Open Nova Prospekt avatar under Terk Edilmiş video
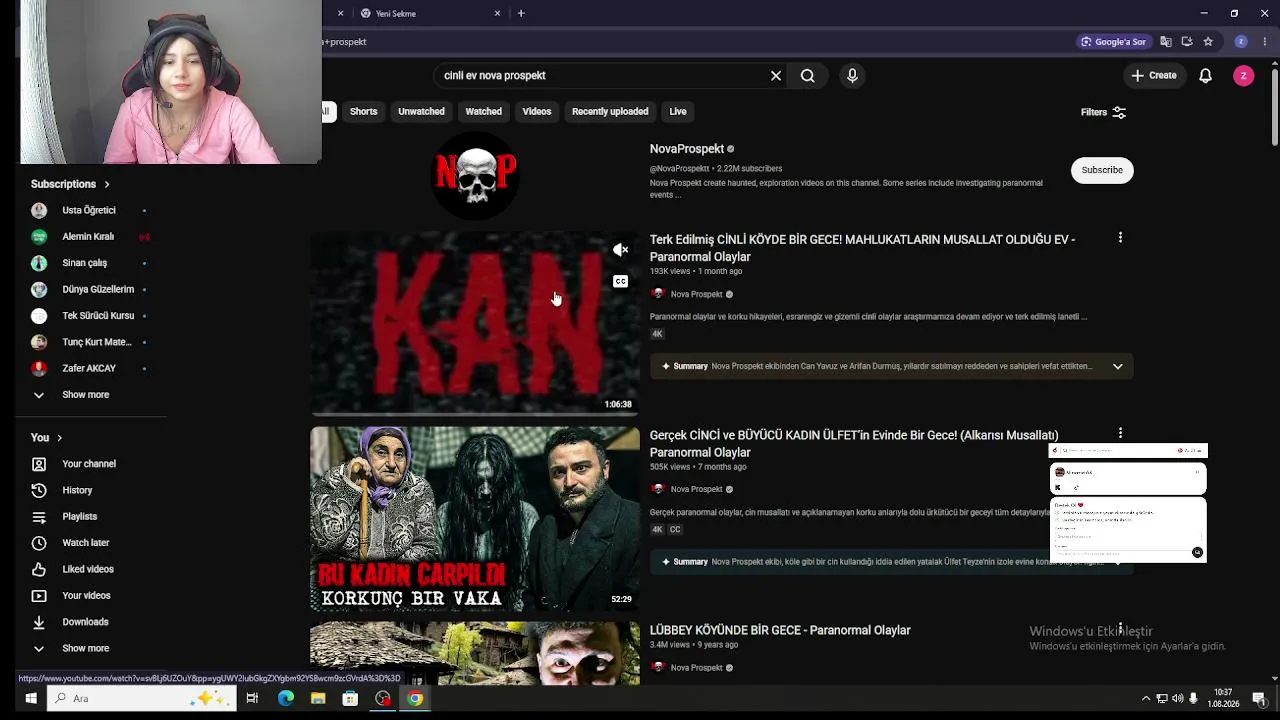Screen dimensions: 1280x720 click(658, 294)
